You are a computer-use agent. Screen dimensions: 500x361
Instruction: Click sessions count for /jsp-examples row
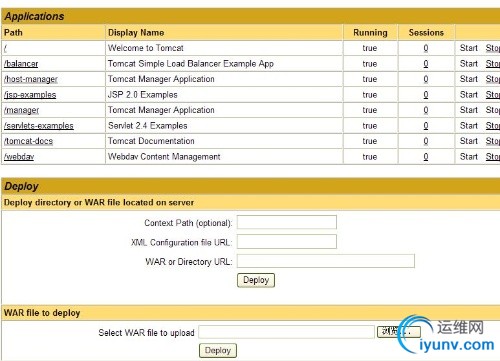[x=426, y=95]
